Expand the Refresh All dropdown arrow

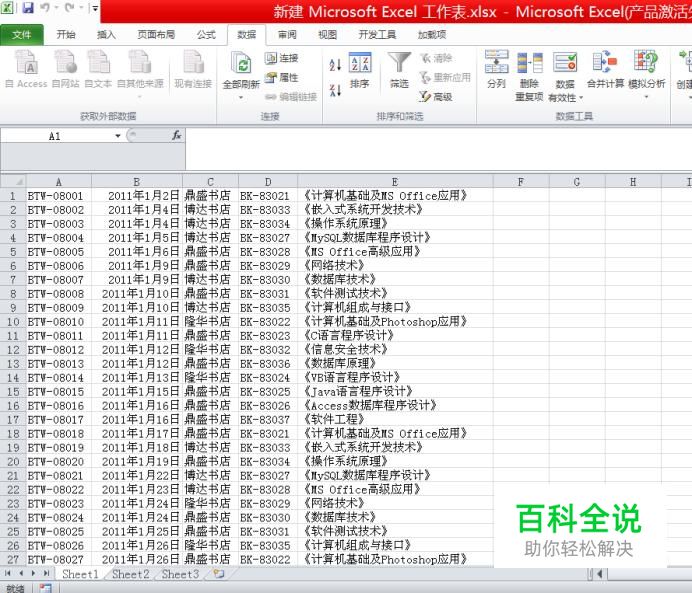pos(241,97)
